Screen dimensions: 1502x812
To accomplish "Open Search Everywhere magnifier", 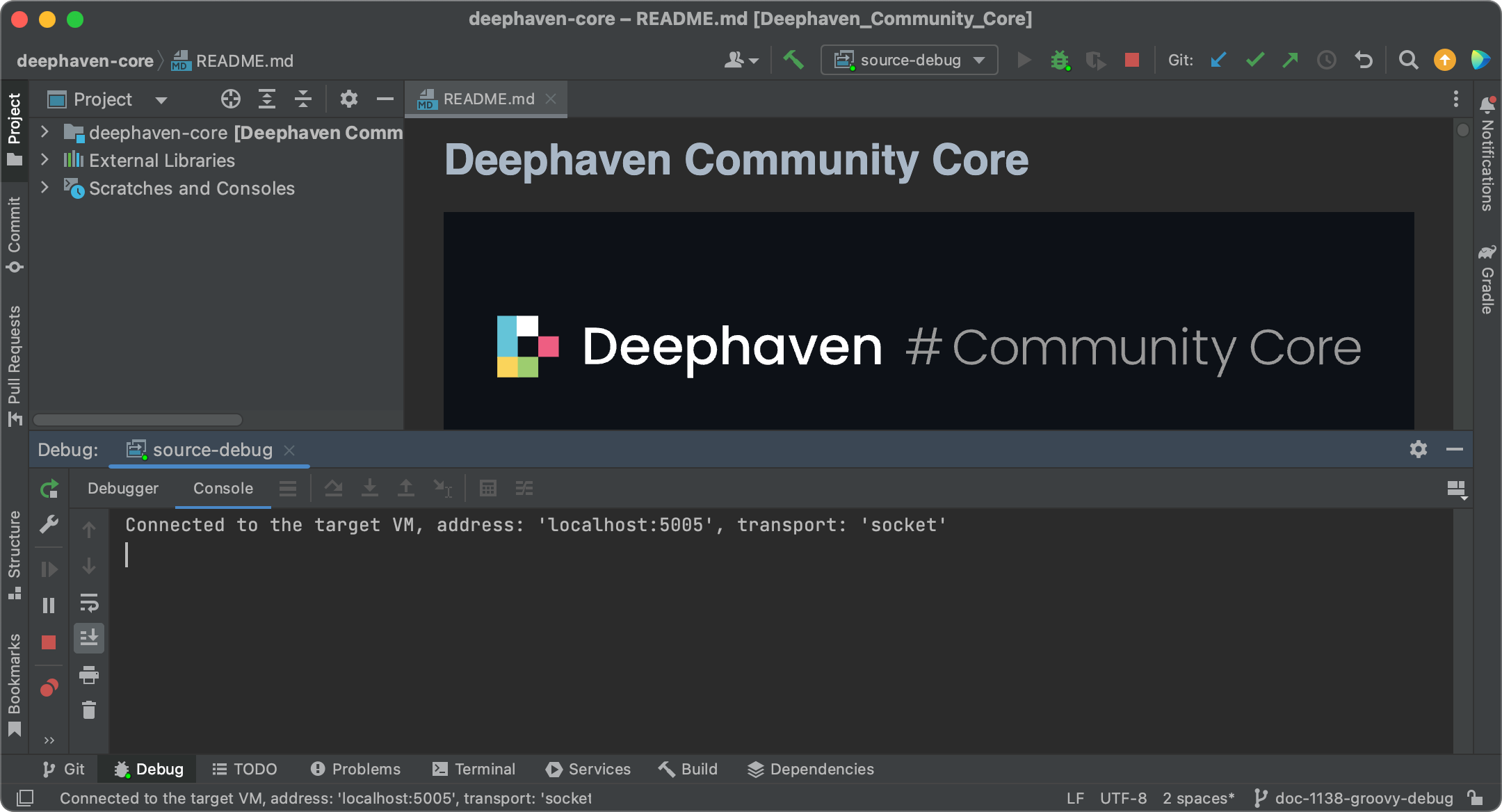I will pos(1409,60).
